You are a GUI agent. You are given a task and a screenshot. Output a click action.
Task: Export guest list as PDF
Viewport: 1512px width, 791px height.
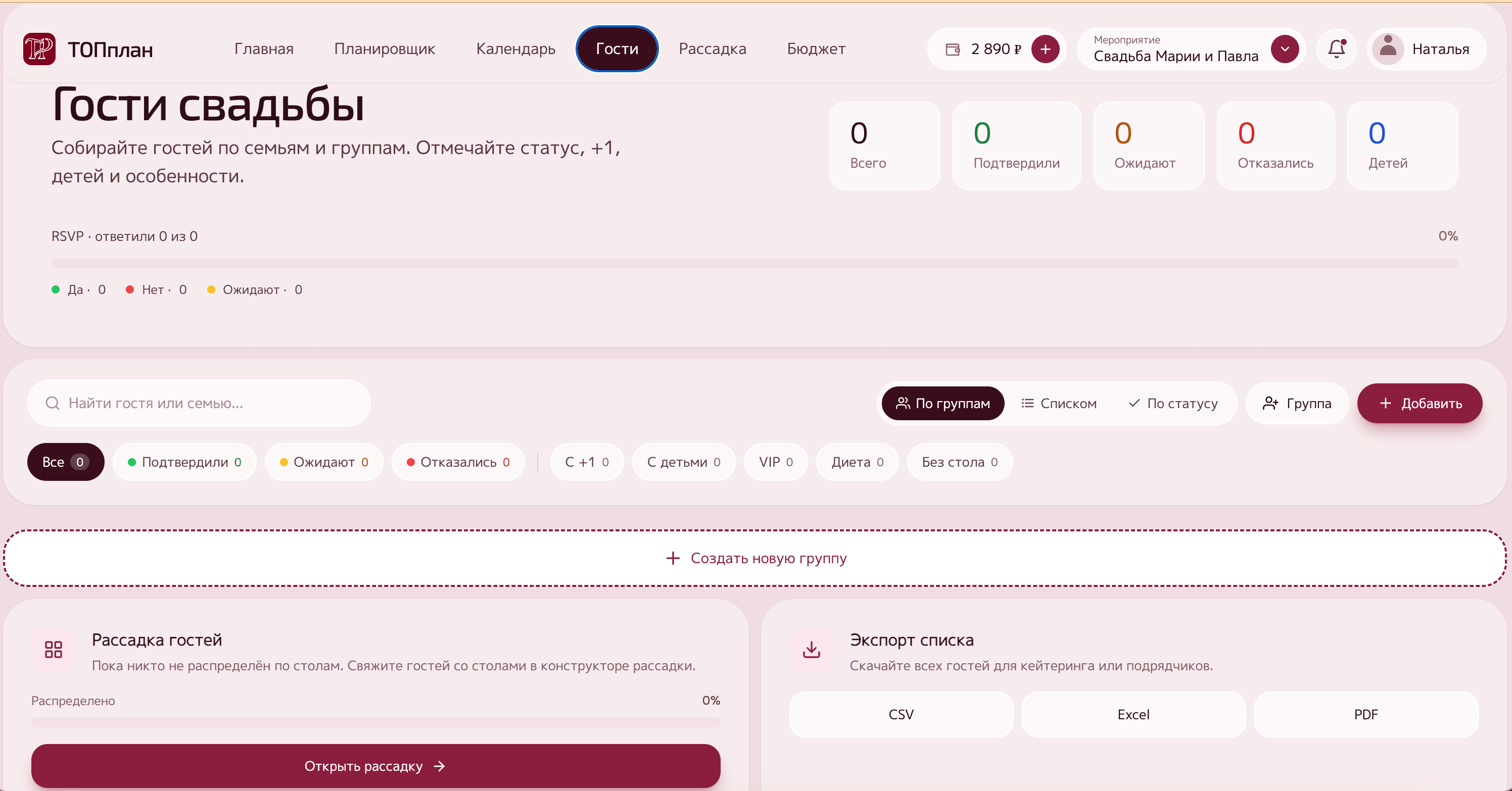coord(1366,714)
